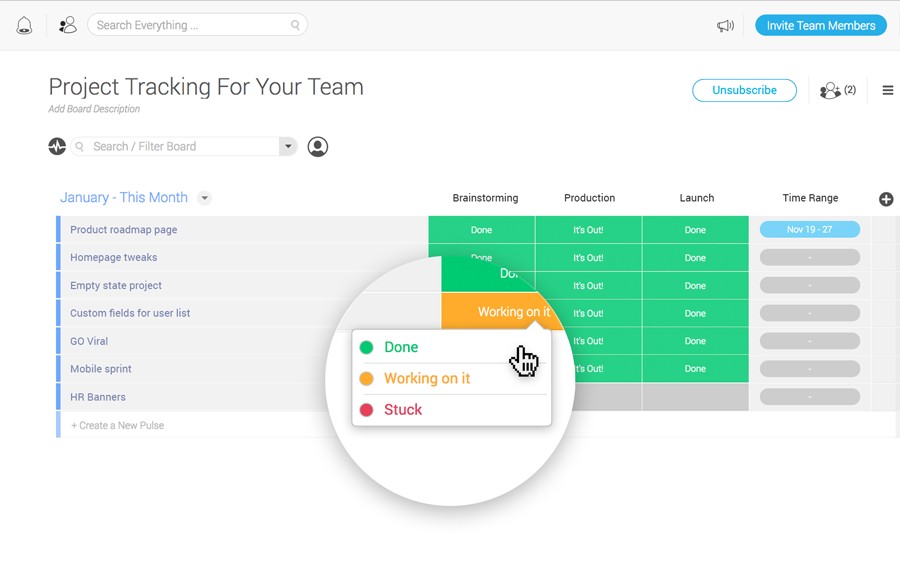900x563 pixels.
Task: Click Homepage tweaks Production It's Out! cell
Action: [588, 258]
